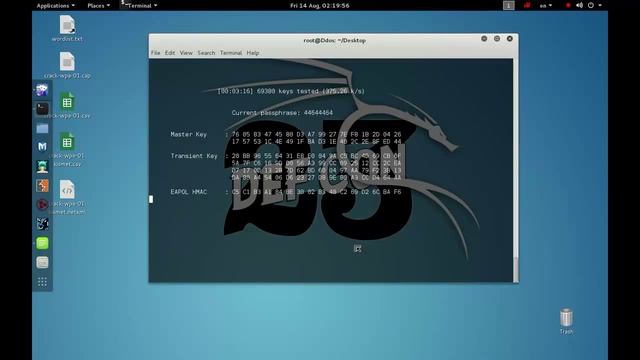
Task: Open the terminal Help menu
Action: click(x=253, y=53)
